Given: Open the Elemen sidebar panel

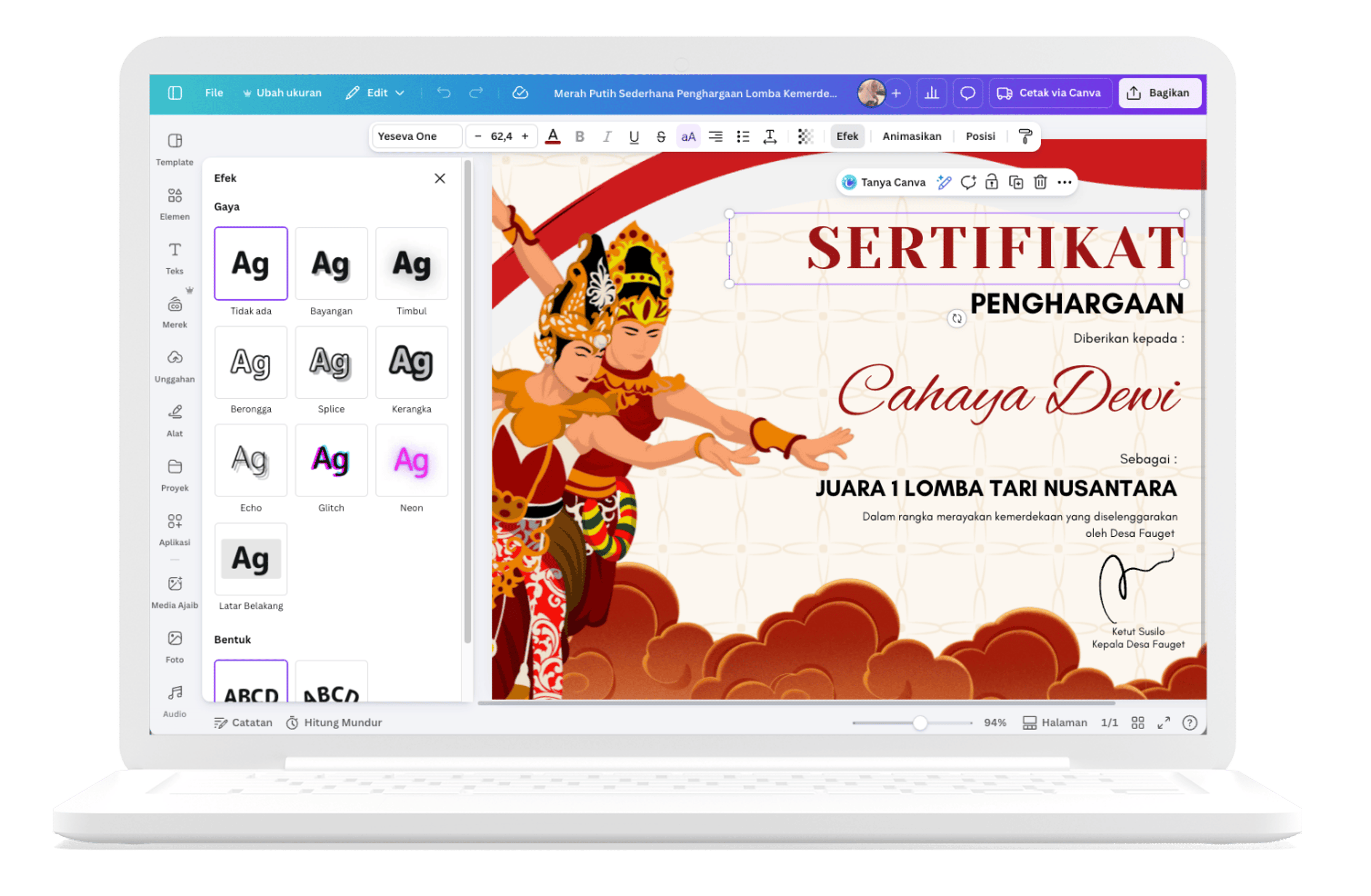Looking at the screenshot, I should (x=174, y=204).
